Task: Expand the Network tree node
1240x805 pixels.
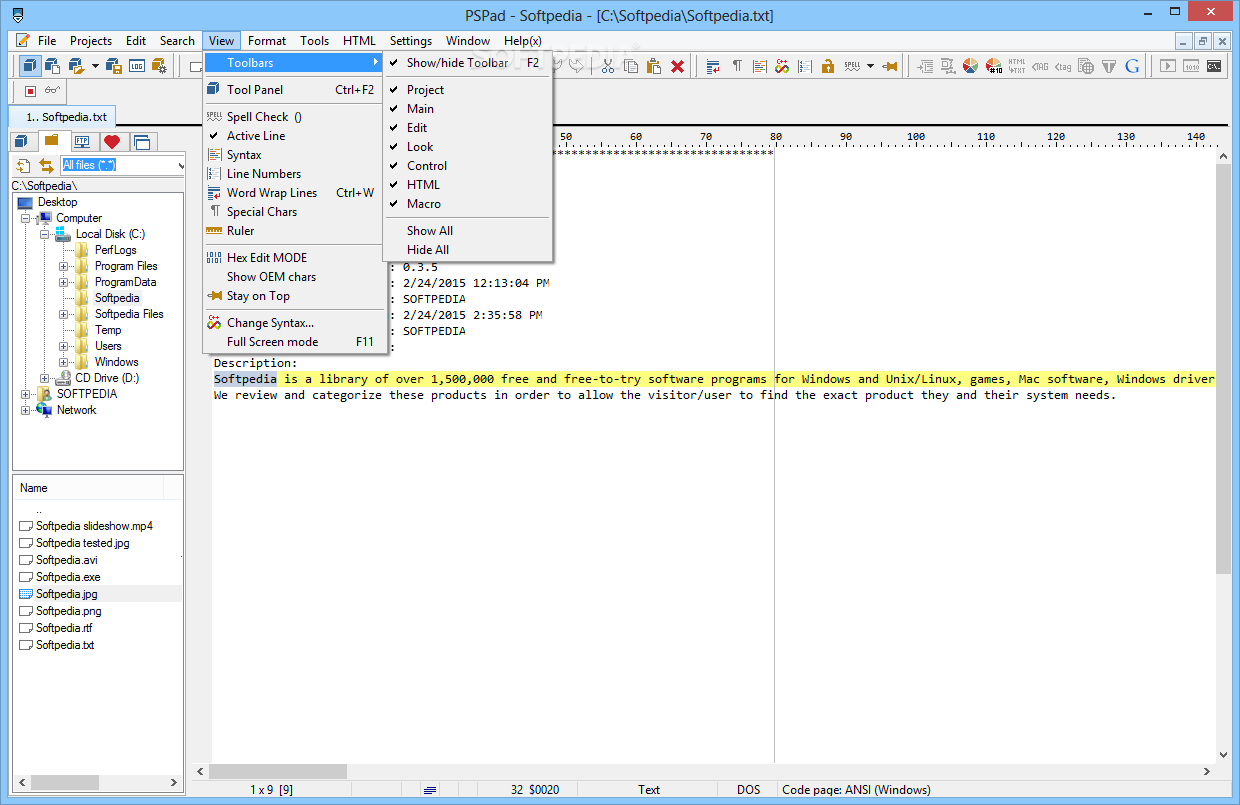Action: (27, 410)
